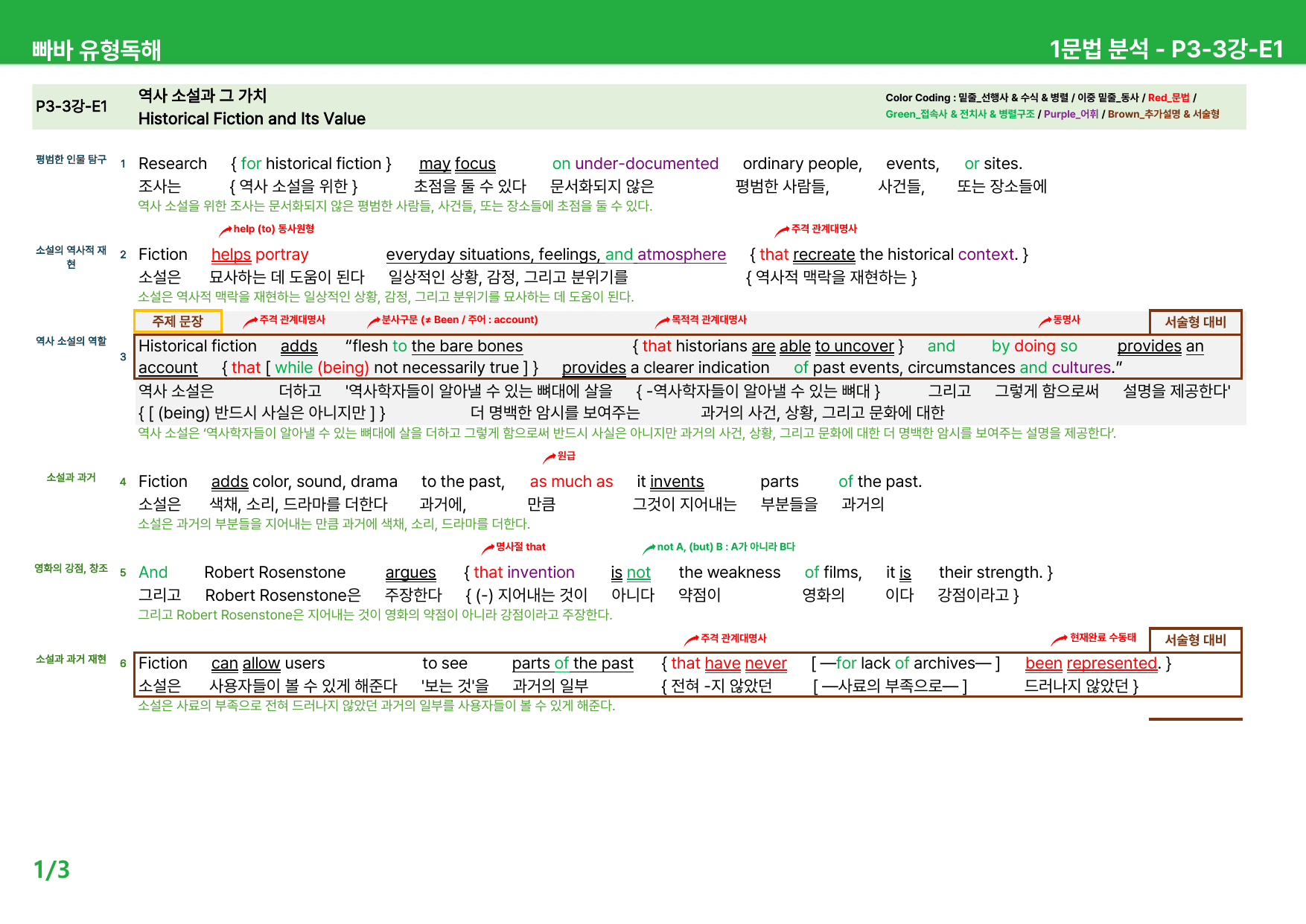This screenshot has width=1306, height=924.
Task: Click 'recreate' in sentence 2
Action: point(824,255)
